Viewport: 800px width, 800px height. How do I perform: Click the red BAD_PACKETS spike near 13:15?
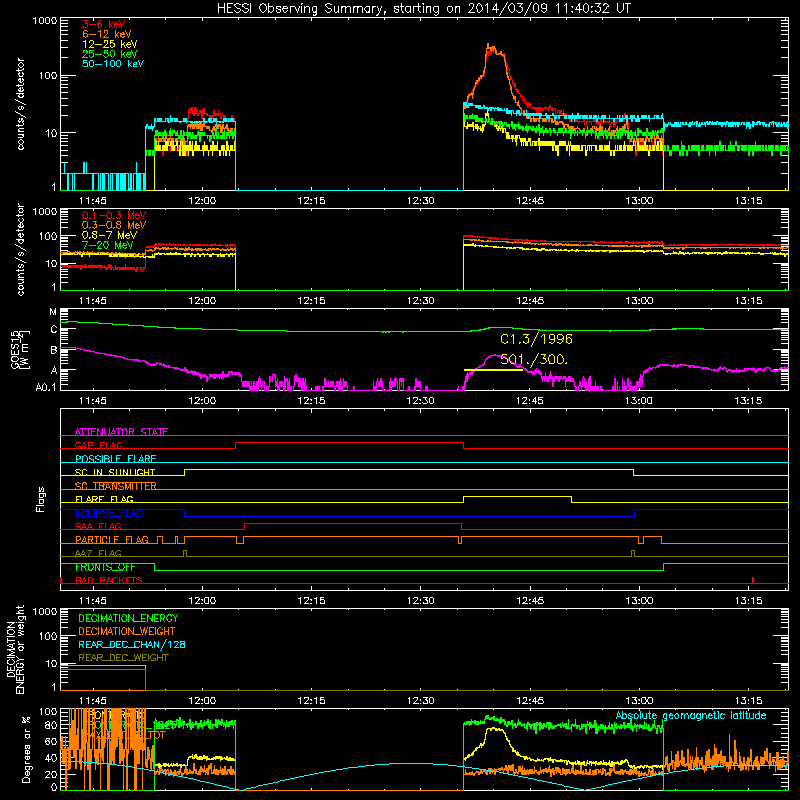pyautogui.click(x=753, y=580)
